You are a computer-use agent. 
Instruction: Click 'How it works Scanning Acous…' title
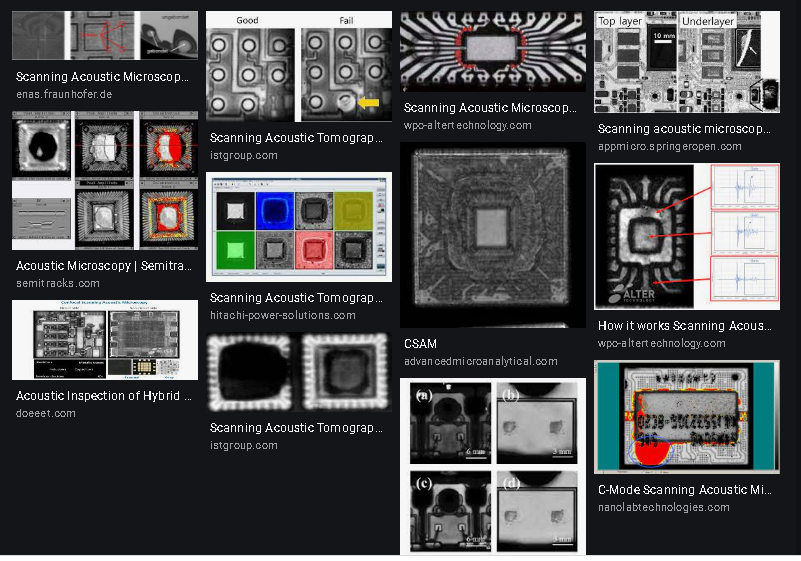(x=685, y=326)
